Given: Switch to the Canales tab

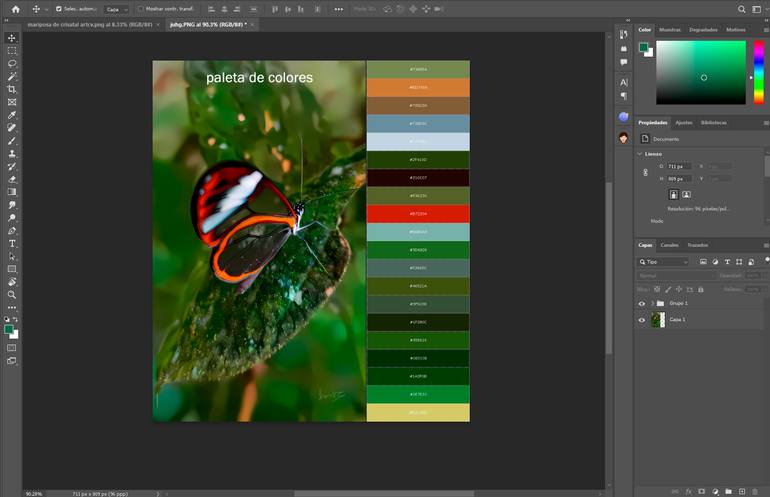Looking at the screenshot, I should coord(670,245).
